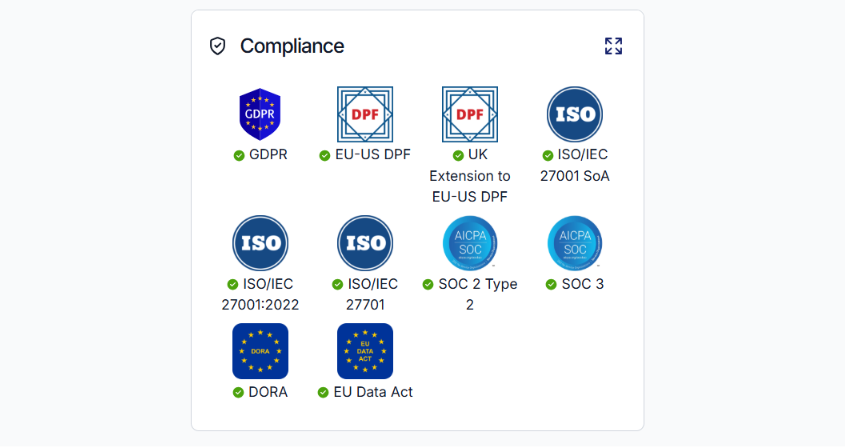Screen dimensions: 845x447
Task: Expand the Compliance panel to fullscreen
Action: 613,46
